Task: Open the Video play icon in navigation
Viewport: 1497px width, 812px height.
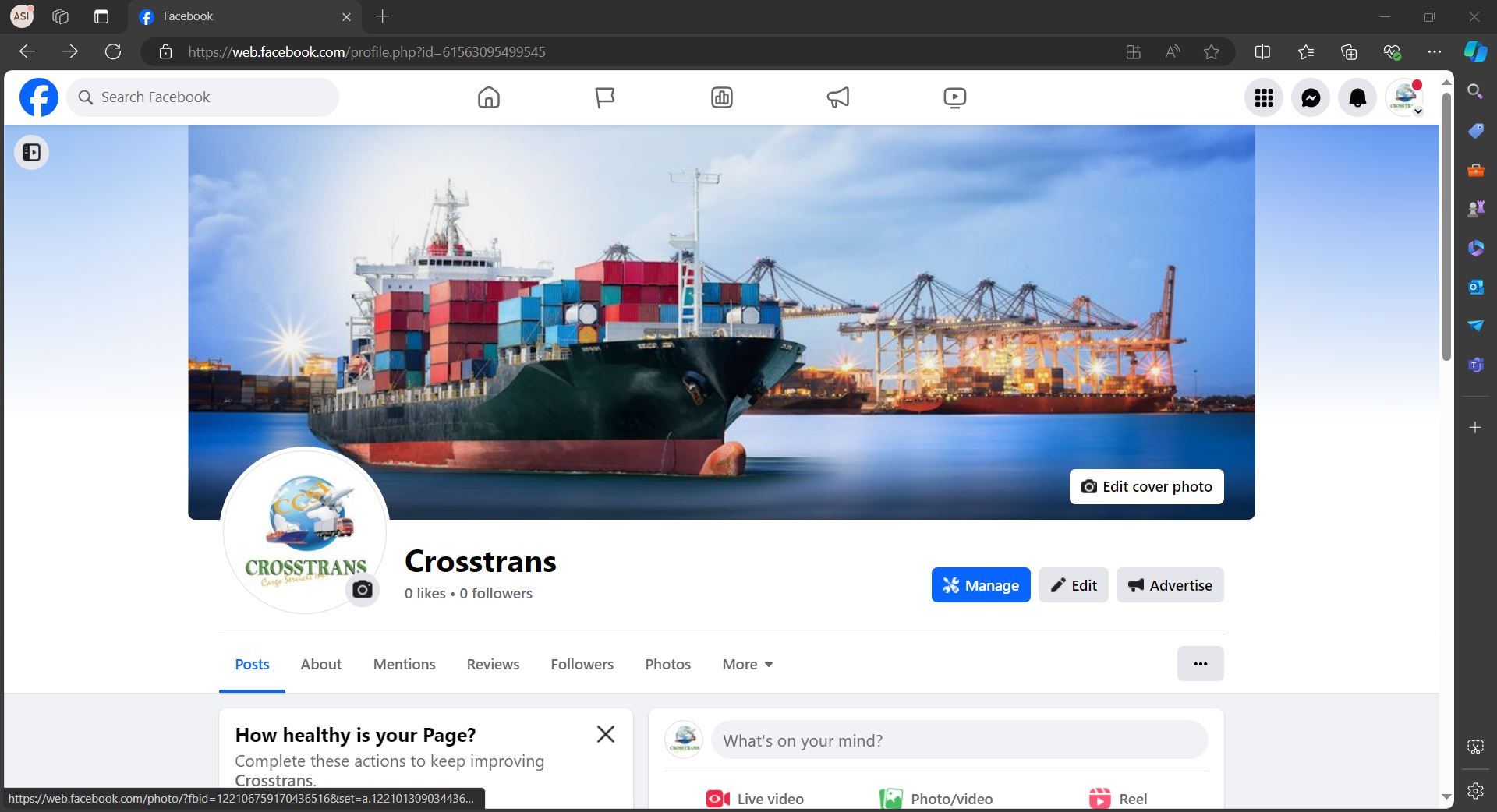Action: pyautogui.click(x=954, y=97)
